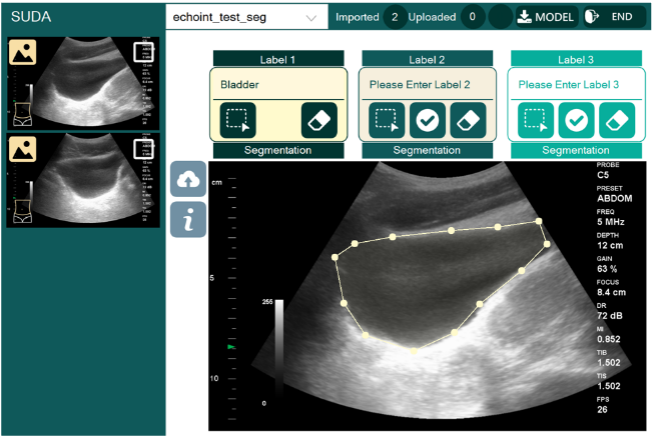Click the MODEL download button
Image resolution: width=653 pixels, height=436 pixels.
[546, 17]
